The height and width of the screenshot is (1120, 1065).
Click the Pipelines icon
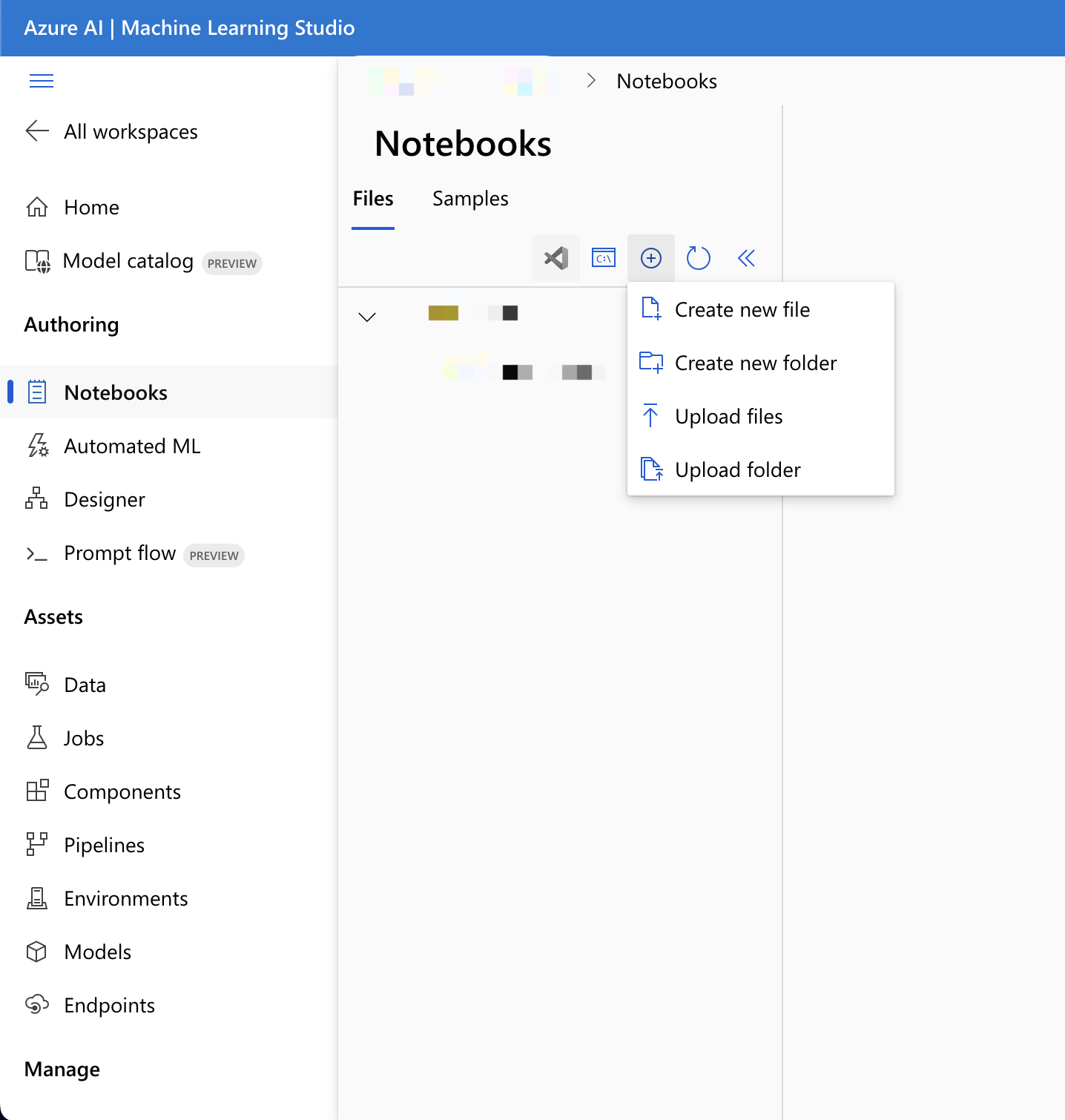tap(37, 844)
